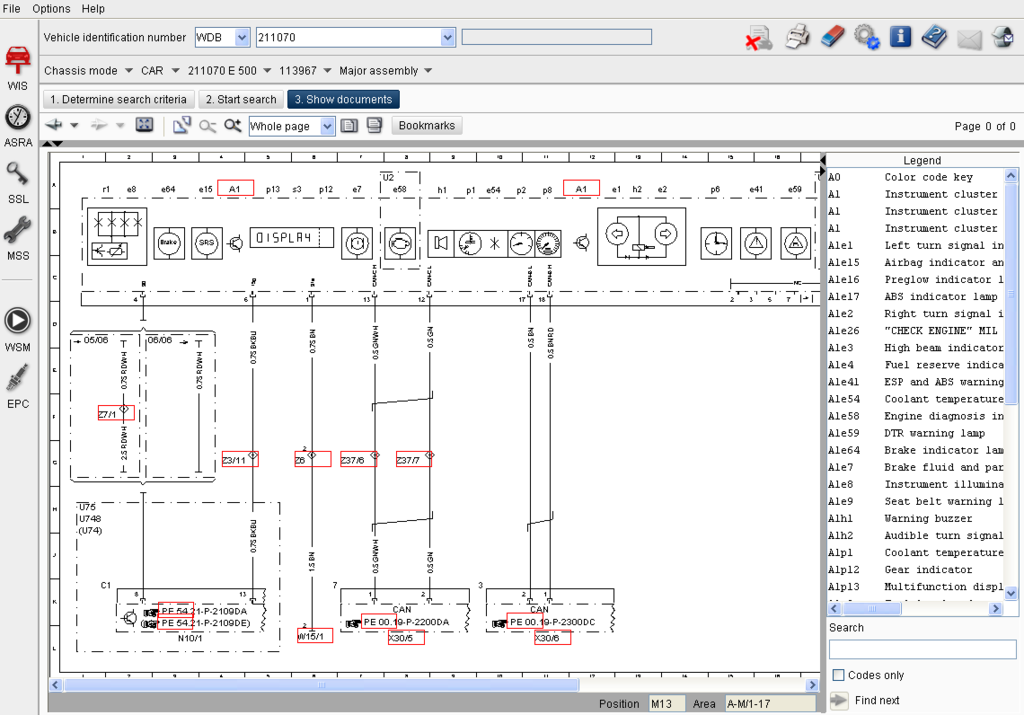Open the blue information icon

(x=901, y=36)
